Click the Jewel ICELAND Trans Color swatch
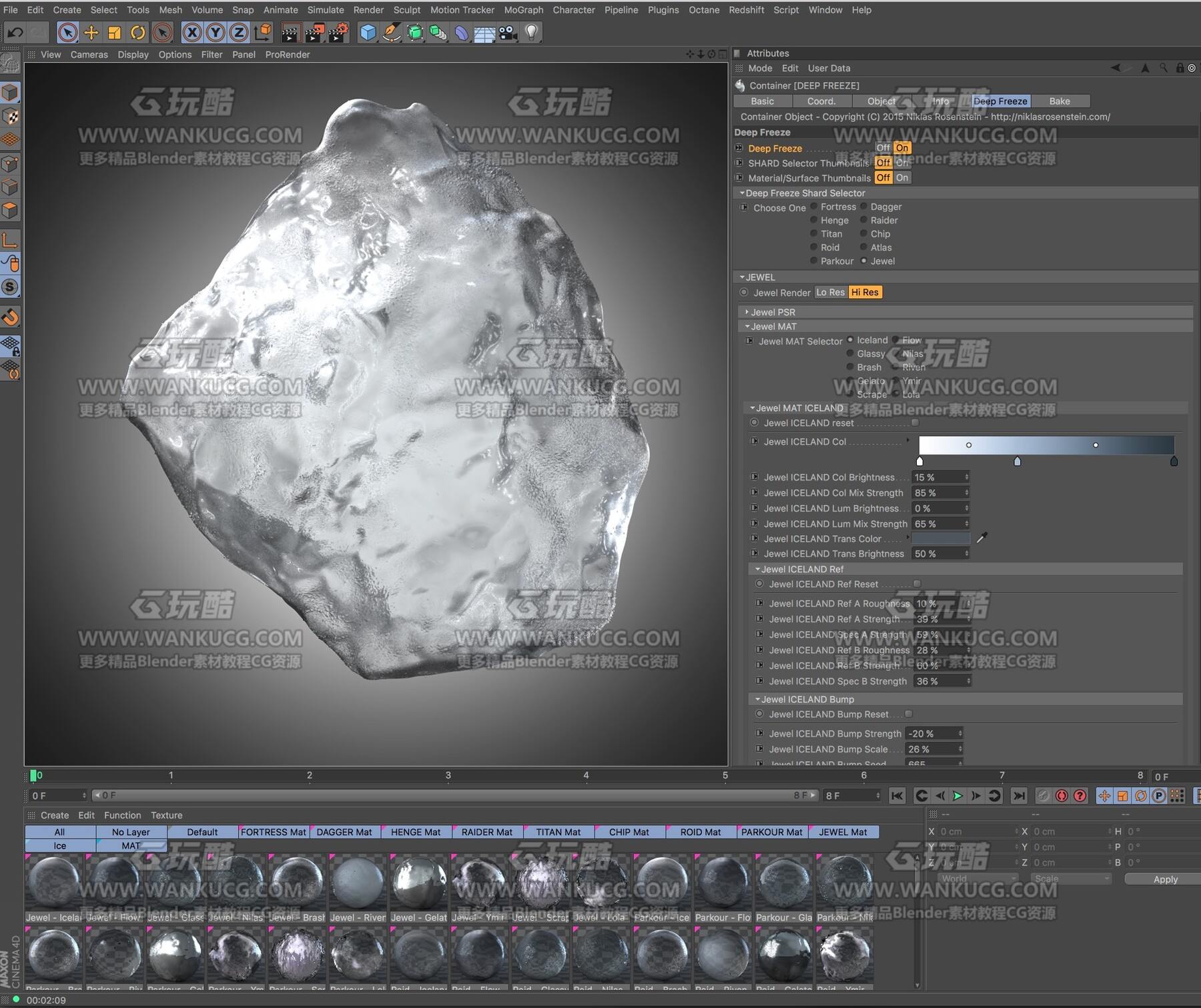 pyautogui.click(x=941, y=538)
